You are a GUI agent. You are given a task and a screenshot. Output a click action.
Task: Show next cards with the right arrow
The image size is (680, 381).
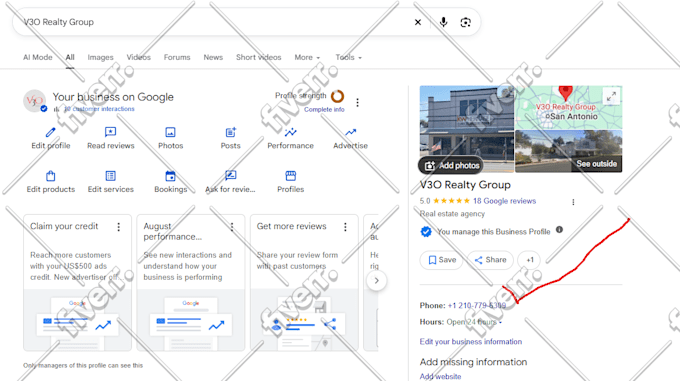click(376, 280)
